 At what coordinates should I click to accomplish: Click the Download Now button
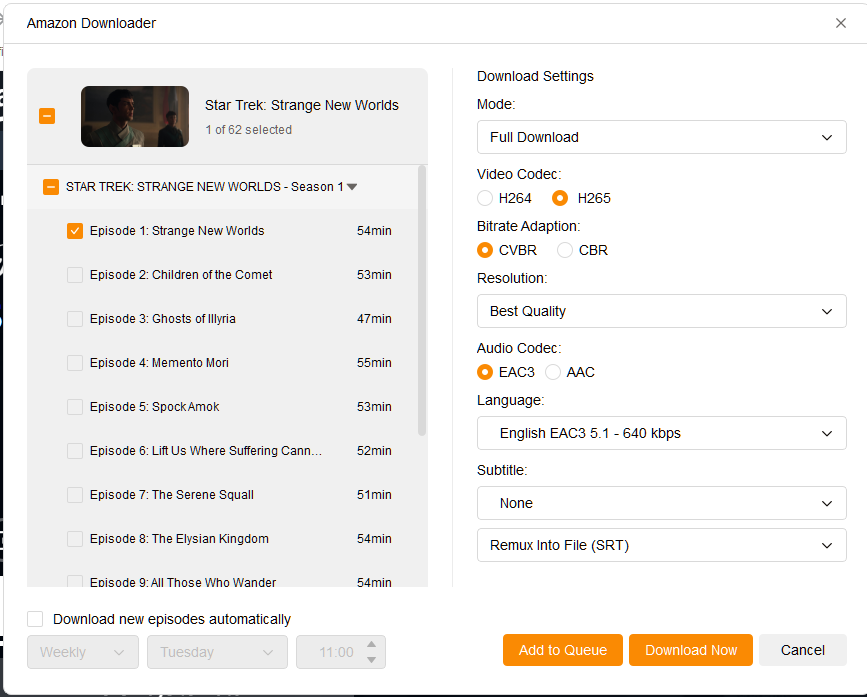(690, 649)
